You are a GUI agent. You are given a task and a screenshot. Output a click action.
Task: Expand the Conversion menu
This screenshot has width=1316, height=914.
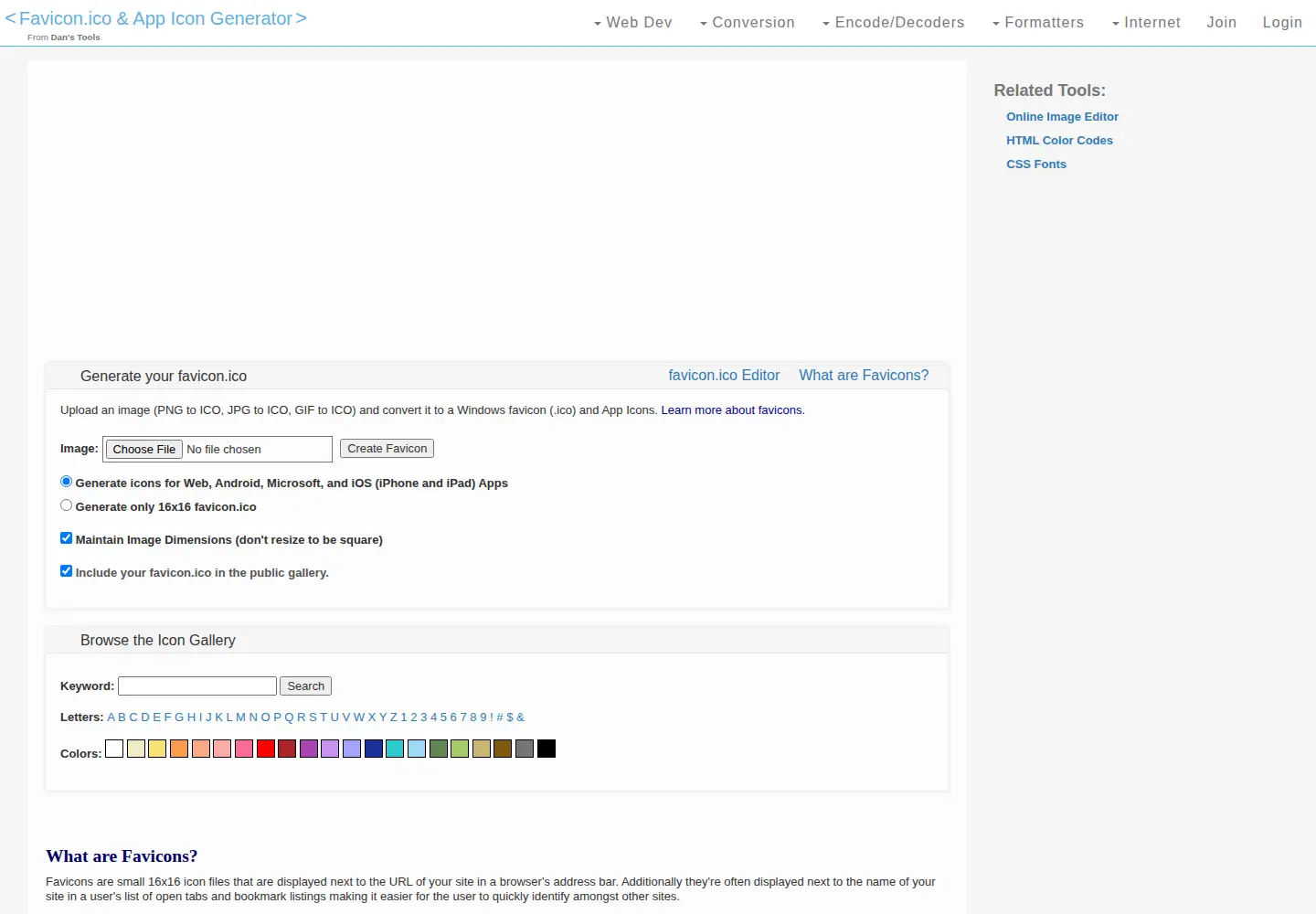click(747, 23)
